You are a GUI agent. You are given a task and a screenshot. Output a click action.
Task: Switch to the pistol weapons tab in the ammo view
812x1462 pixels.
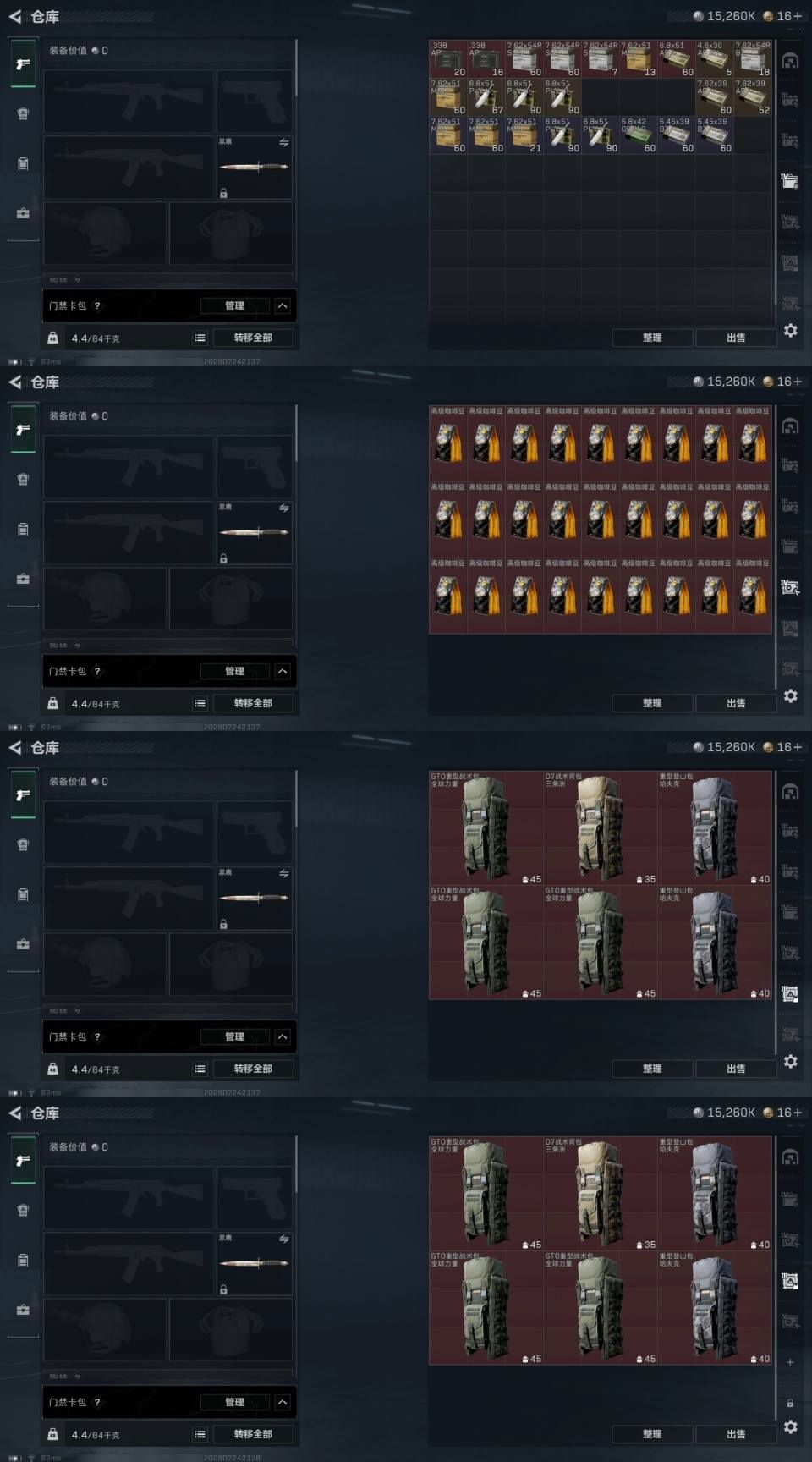pyautogui.click(x=23, y=64)
